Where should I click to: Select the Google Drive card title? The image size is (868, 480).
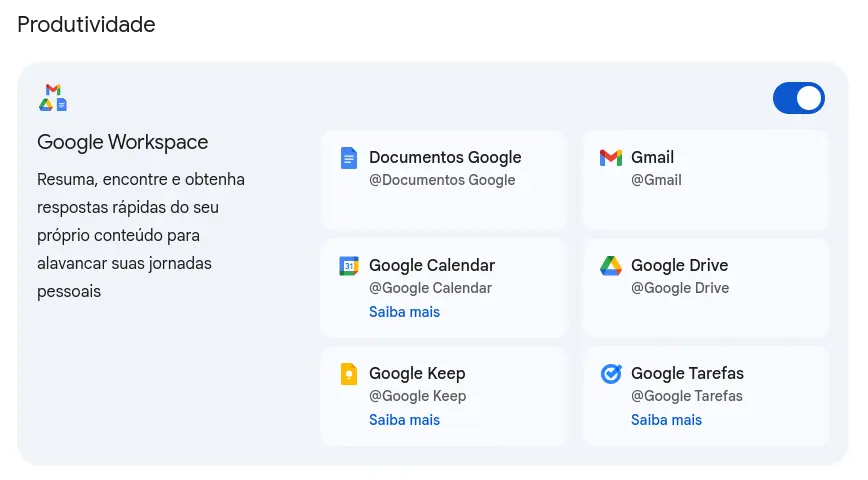click(679, 265)
